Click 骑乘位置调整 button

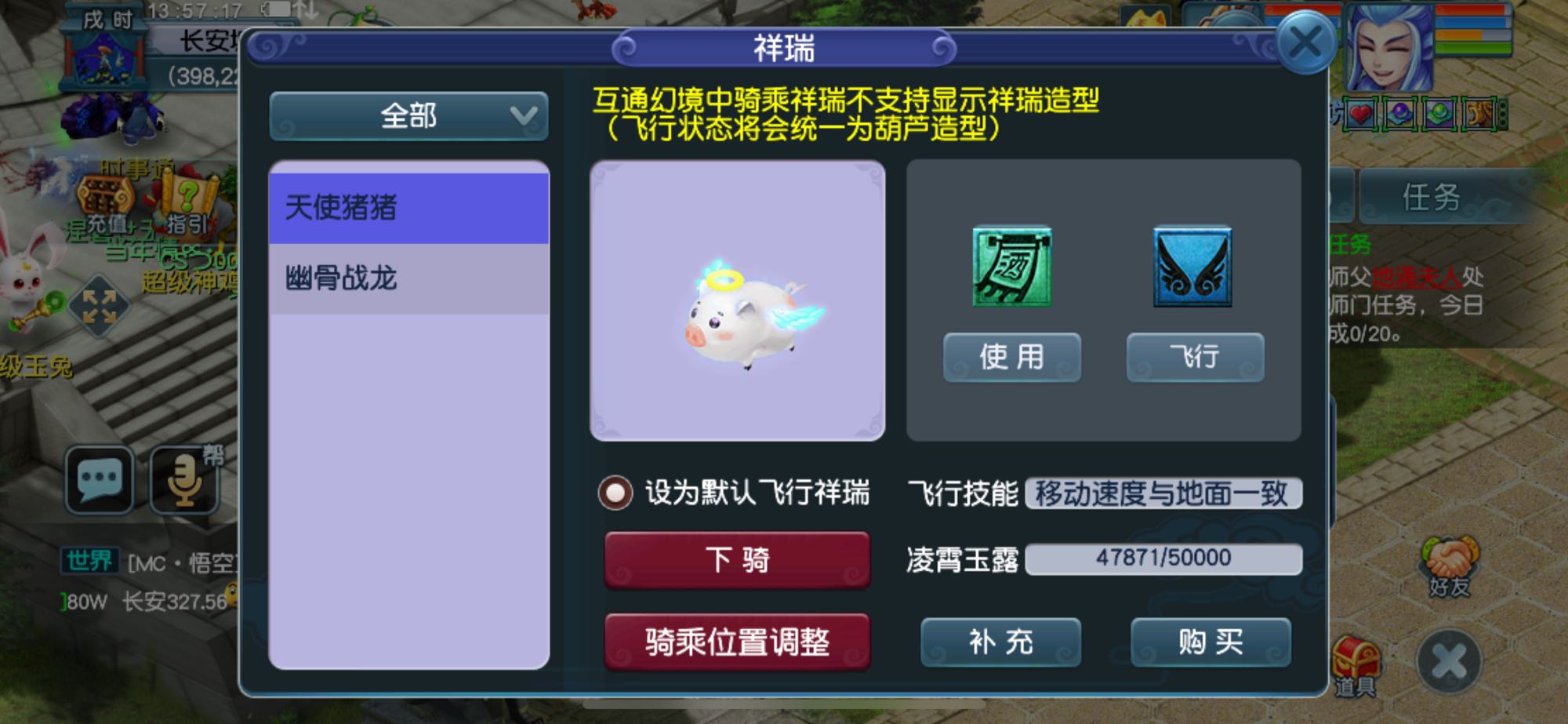point(738,642)
